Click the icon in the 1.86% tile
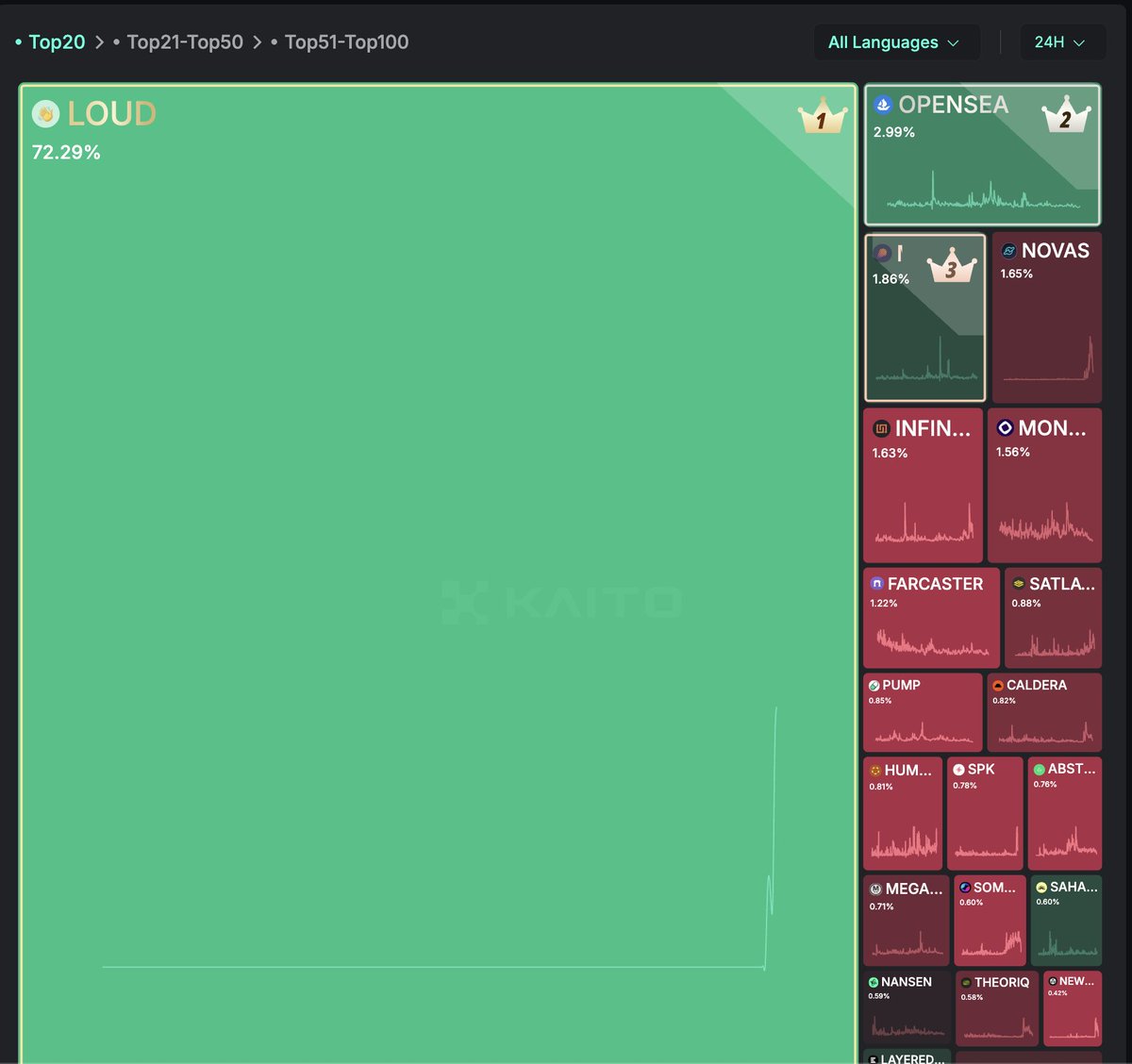The width and height of the screenshot is (1132, 1064). pyautogui.click(x=882, y=253)
